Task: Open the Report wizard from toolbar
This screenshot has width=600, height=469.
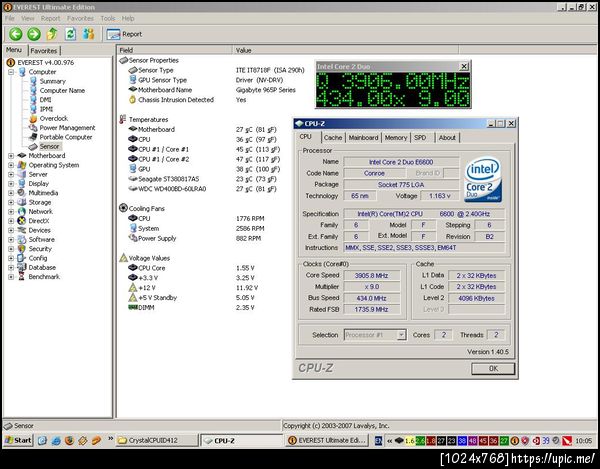Action: (x=125, y=33)
